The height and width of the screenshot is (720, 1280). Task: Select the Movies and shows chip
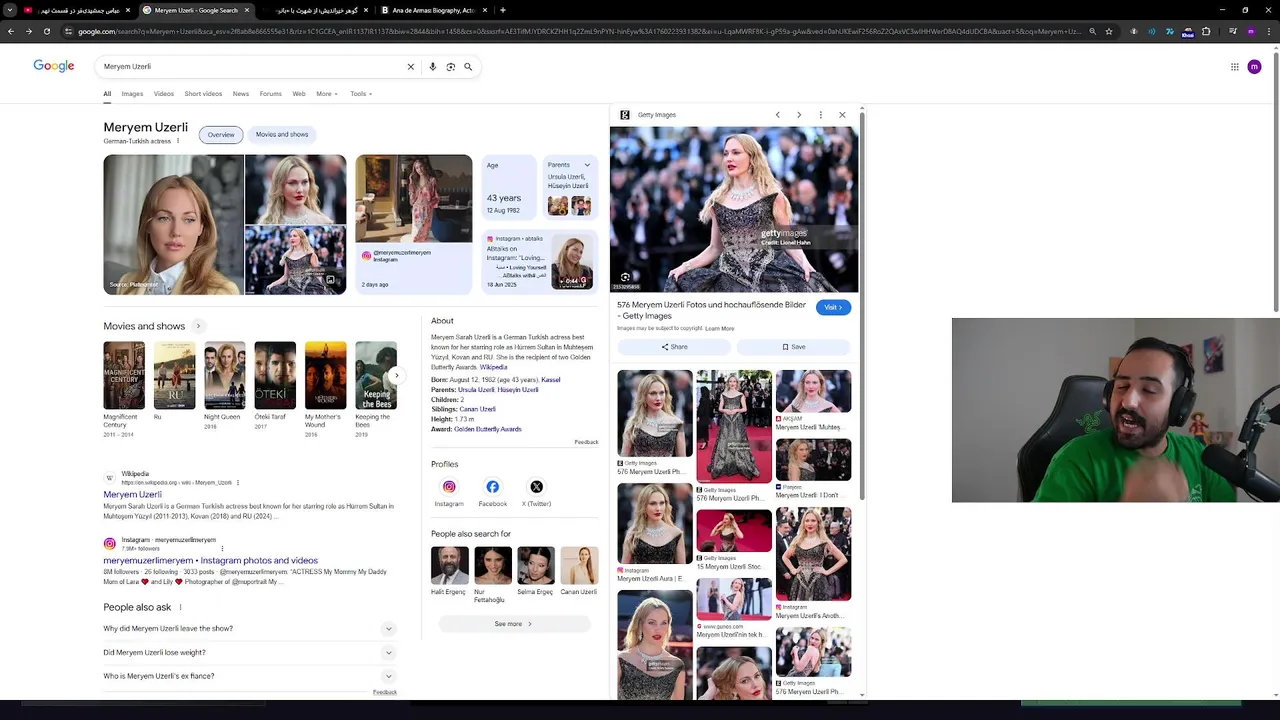coord(282,134)
